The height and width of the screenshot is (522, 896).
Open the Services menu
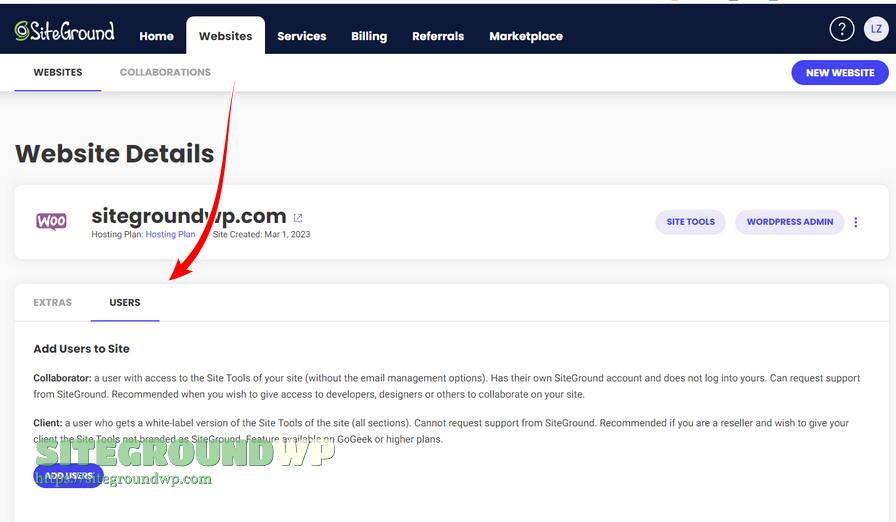[x=302, y=36]
